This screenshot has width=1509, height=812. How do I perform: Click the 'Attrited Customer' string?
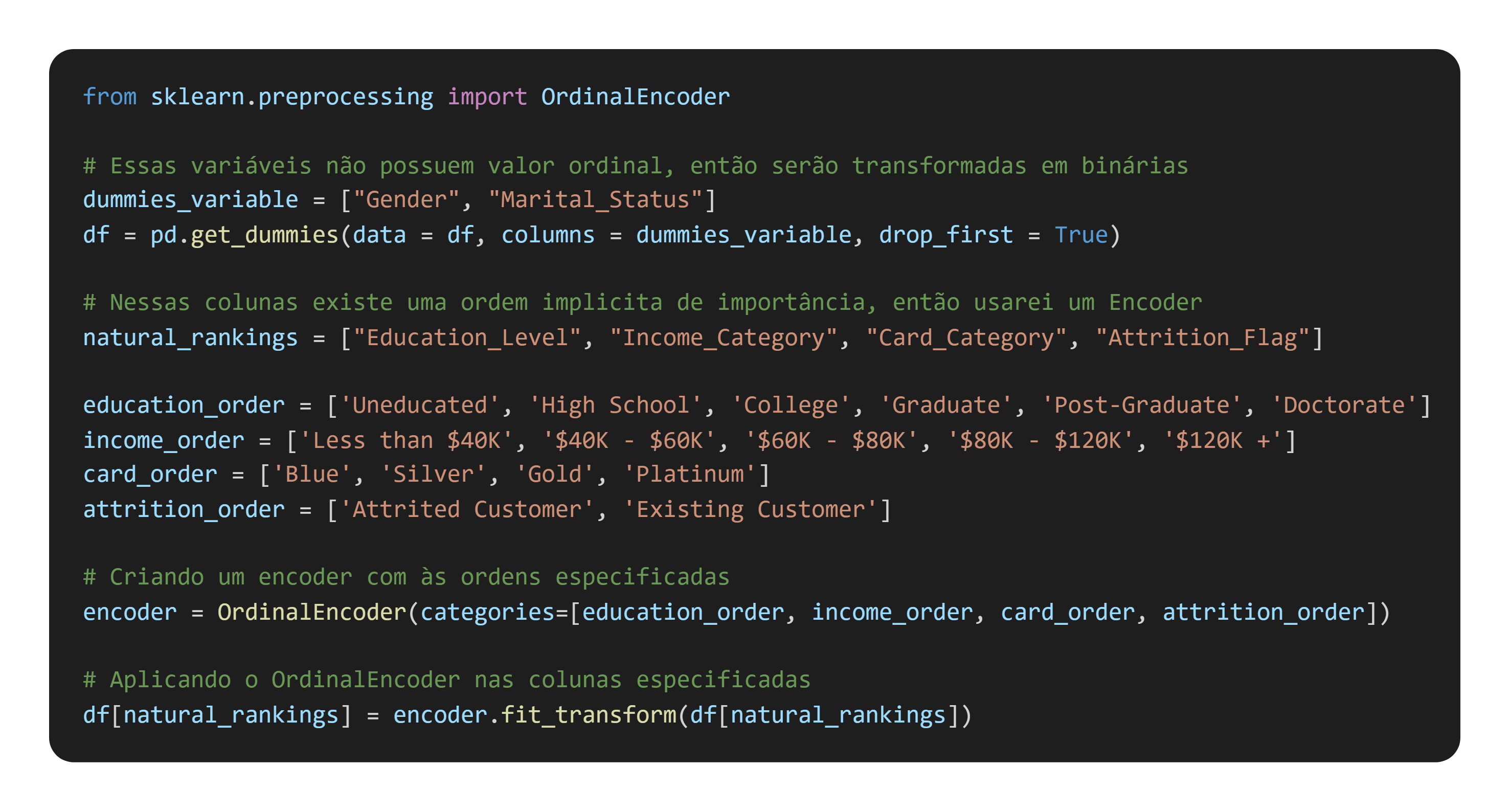(x=467, y=509)
